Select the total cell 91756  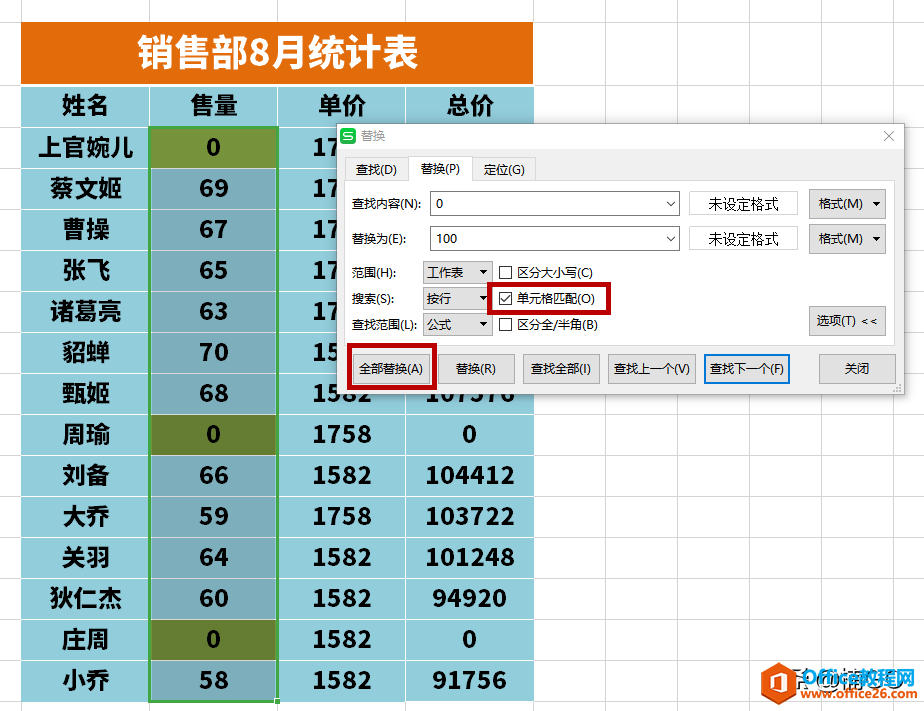pos(470,680)
